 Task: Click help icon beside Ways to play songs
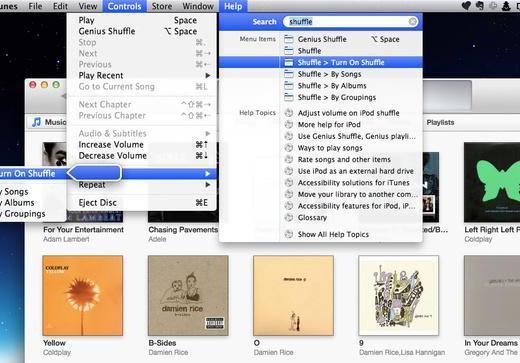point(289,148)
